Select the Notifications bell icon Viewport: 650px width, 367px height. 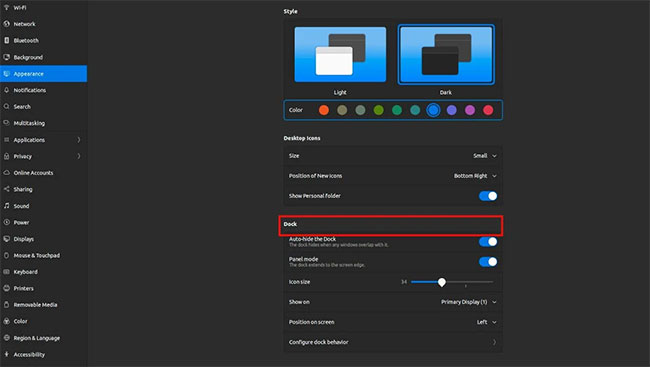pyautogui.click(x=7, y=90)
